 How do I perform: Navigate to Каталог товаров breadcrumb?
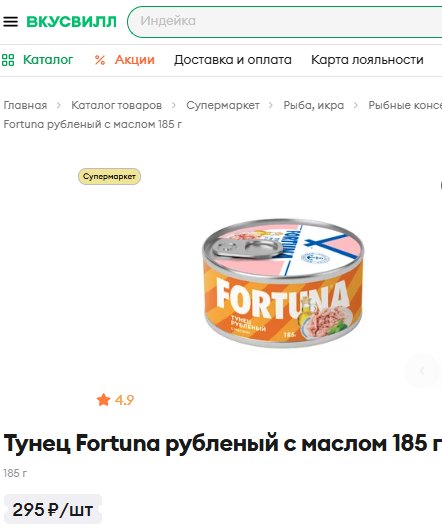click(x=116, y=105)
